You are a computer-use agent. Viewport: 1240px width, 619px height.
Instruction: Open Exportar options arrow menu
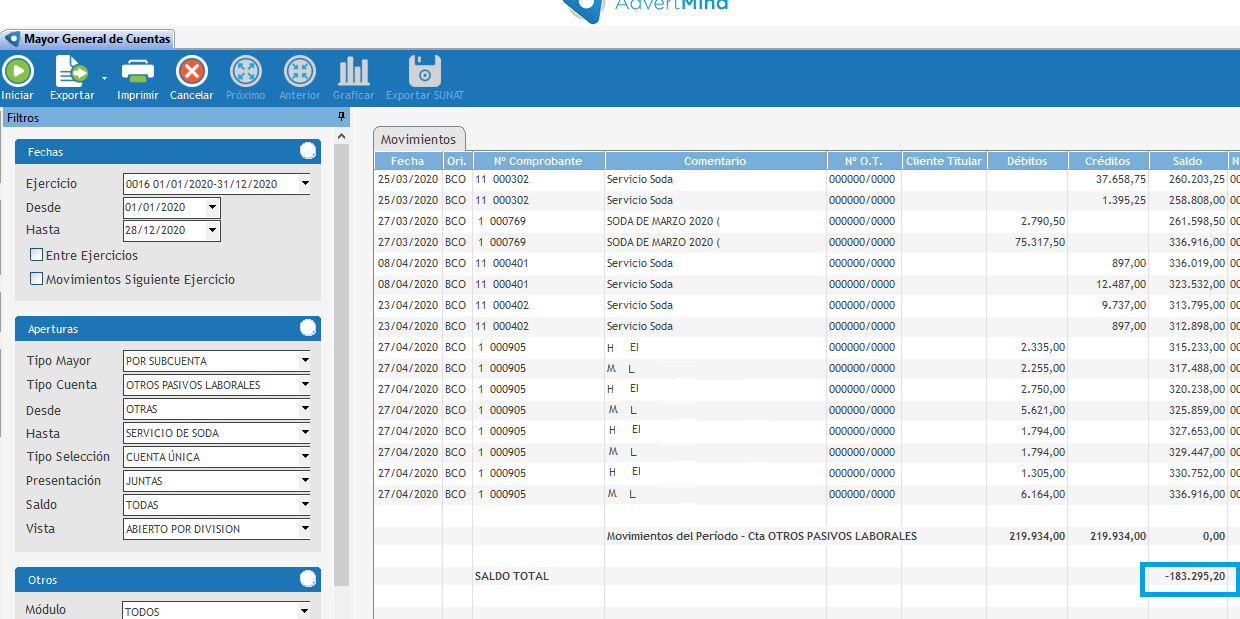click(104, 77)
